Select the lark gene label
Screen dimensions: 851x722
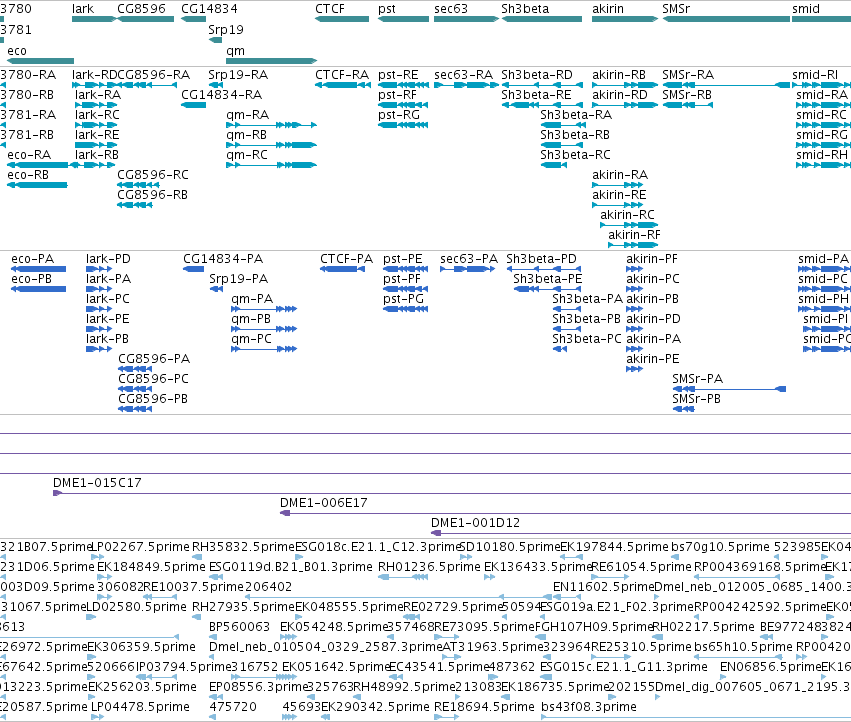click(x=83, y=9)
